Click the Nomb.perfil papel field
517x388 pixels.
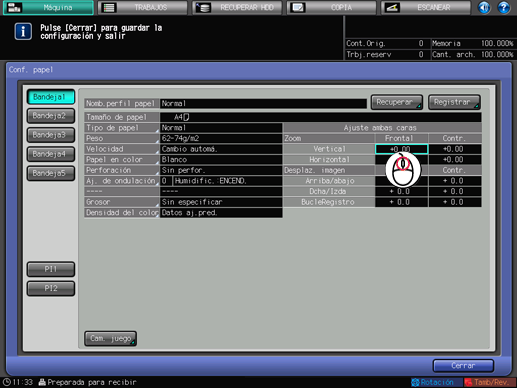[263, 104]
